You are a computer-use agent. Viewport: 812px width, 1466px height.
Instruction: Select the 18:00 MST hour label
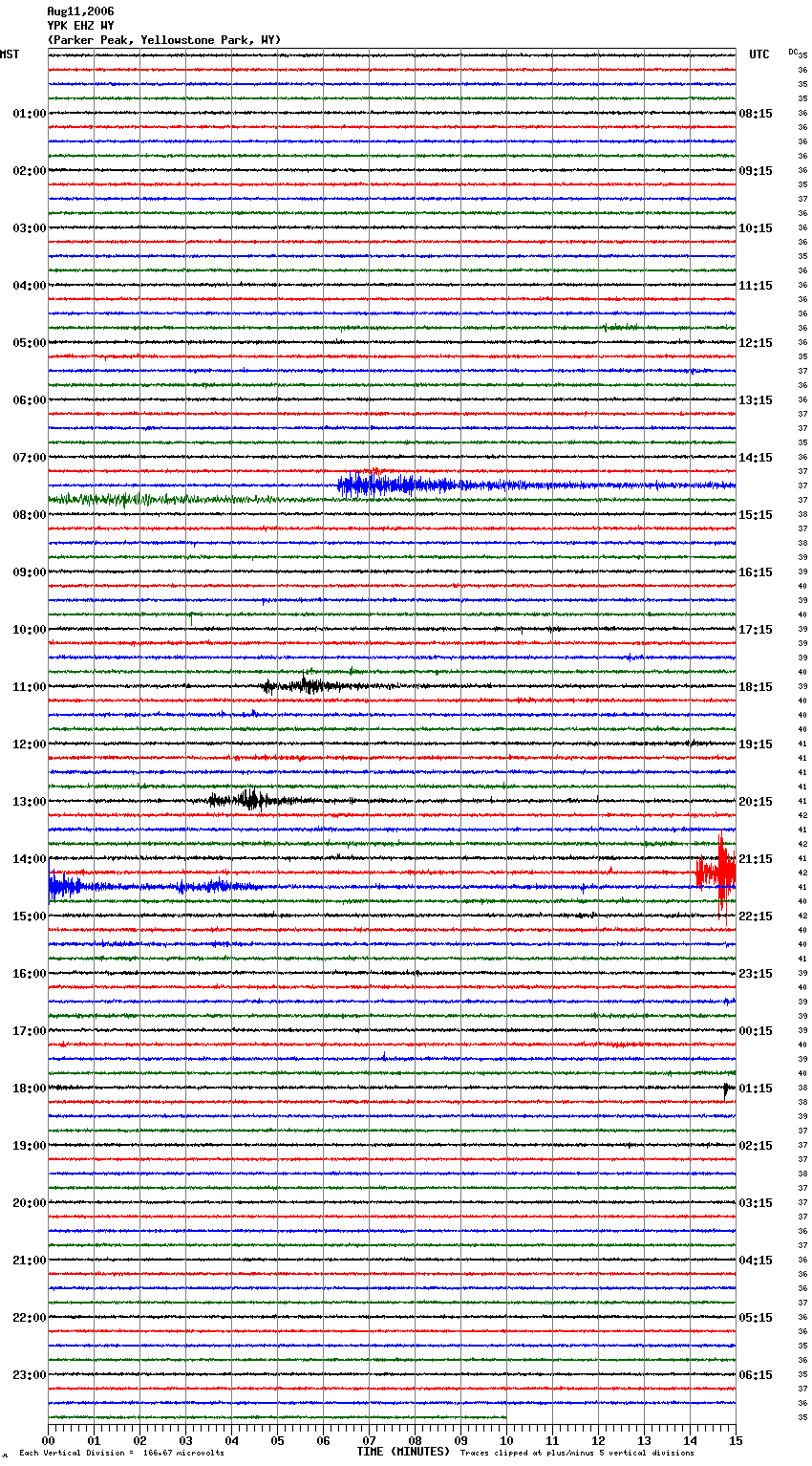point(30,1089)
